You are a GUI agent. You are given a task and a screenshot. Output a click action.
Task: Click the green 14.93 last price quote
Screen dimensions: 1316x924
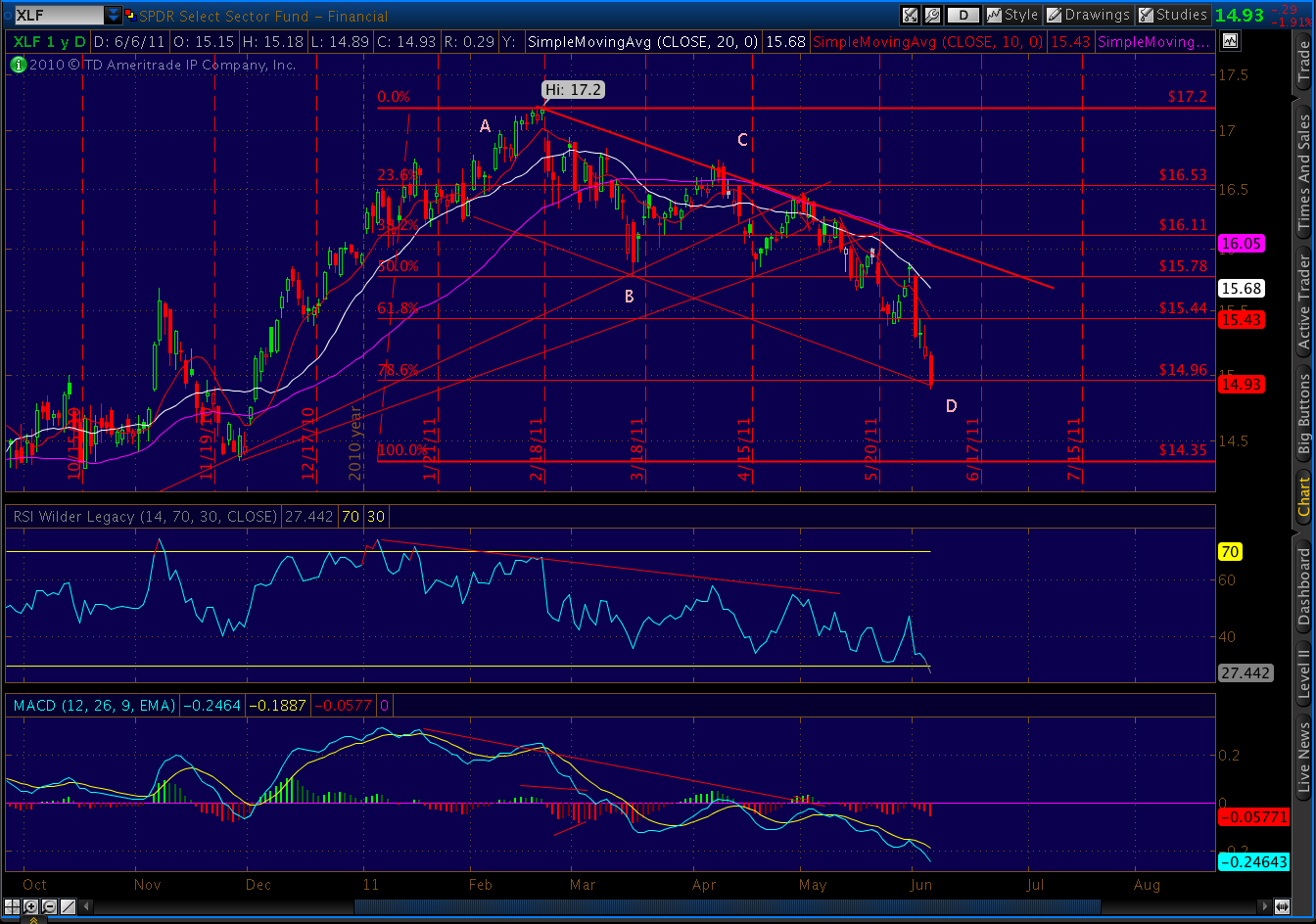point(1240,15)
